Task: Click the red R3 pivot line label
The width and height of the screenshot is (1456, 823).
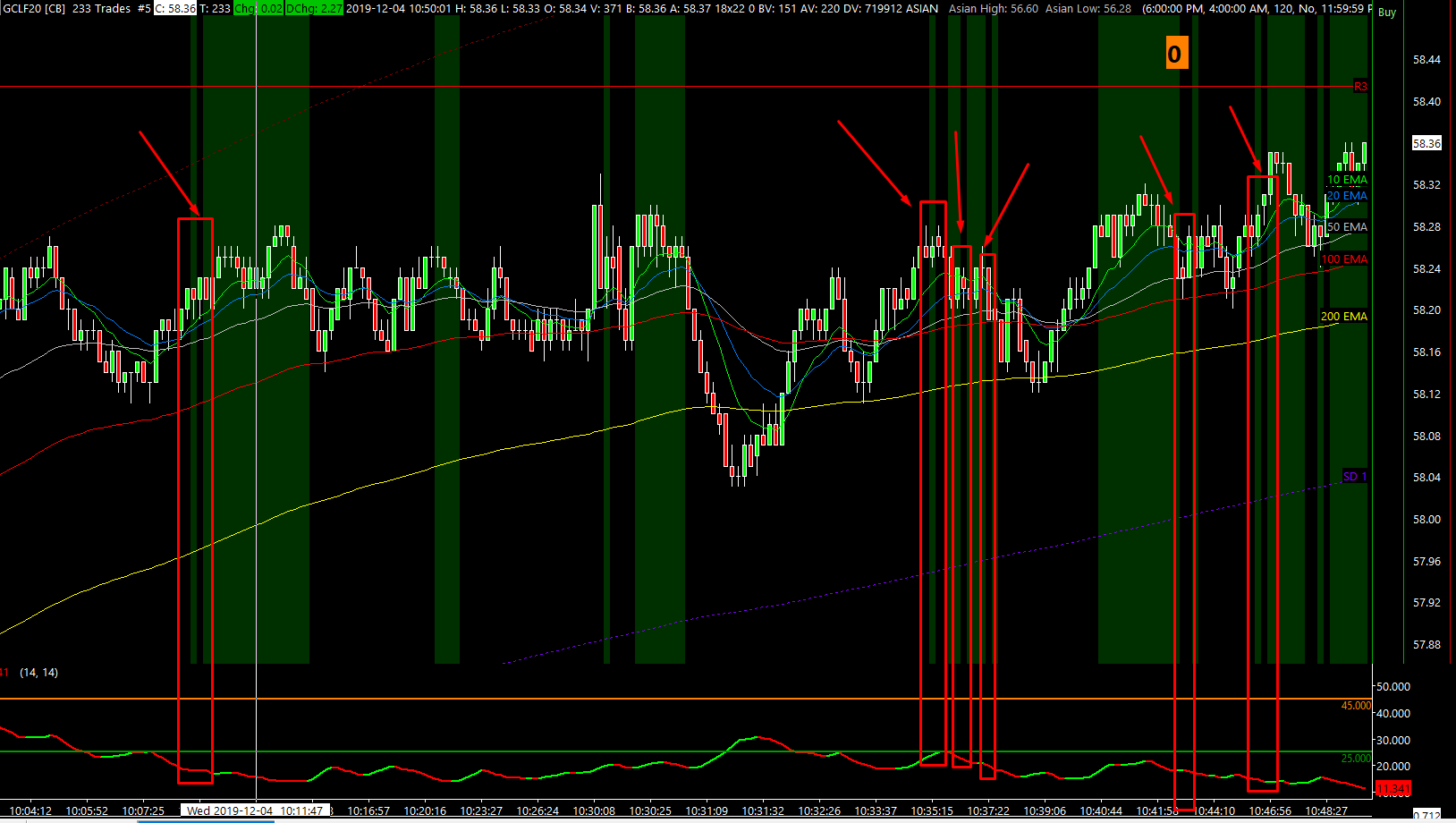Action: [x=1360, y=87]
